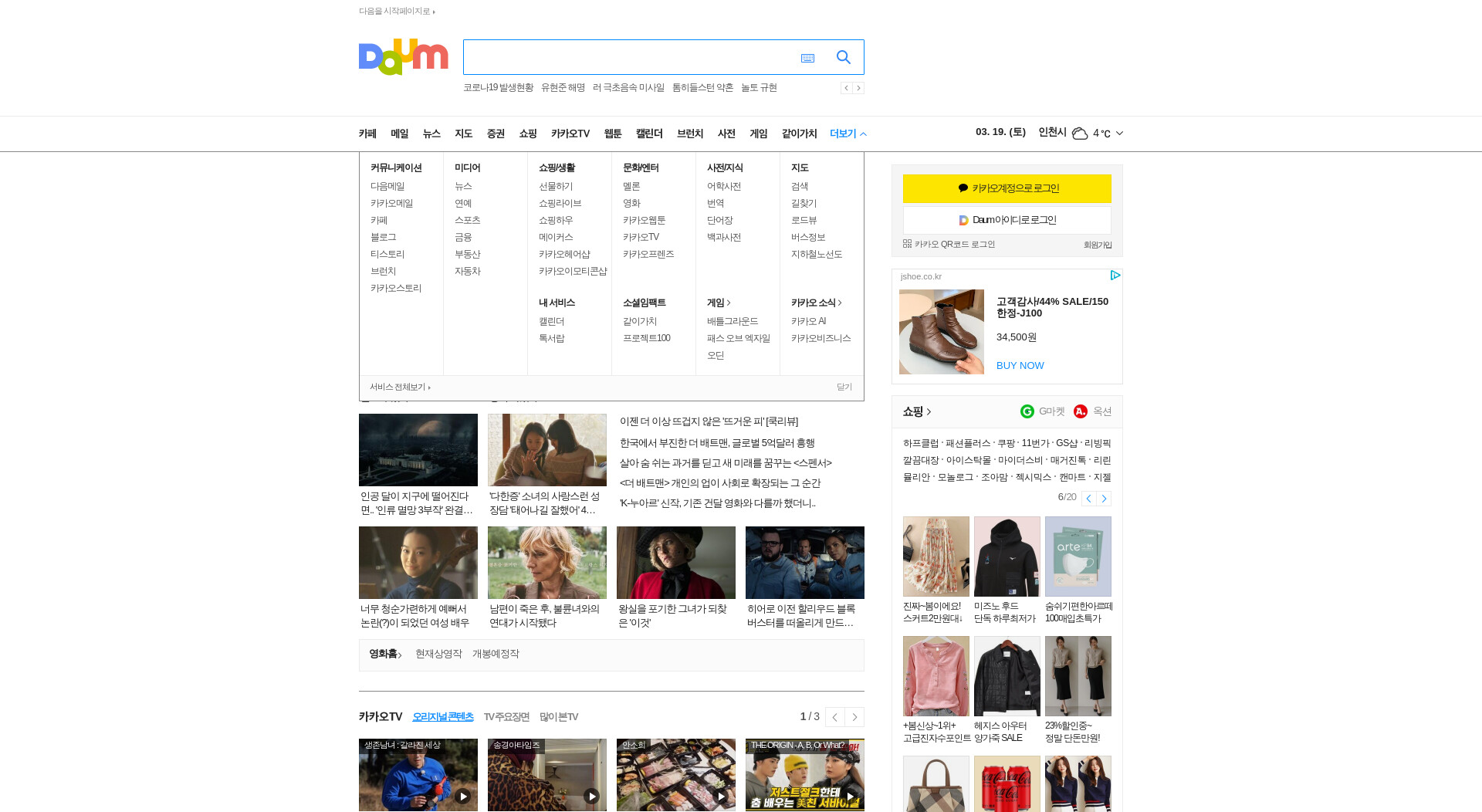Open '한국에서 부진한 더 배트맨' headline

coord(717,443)
